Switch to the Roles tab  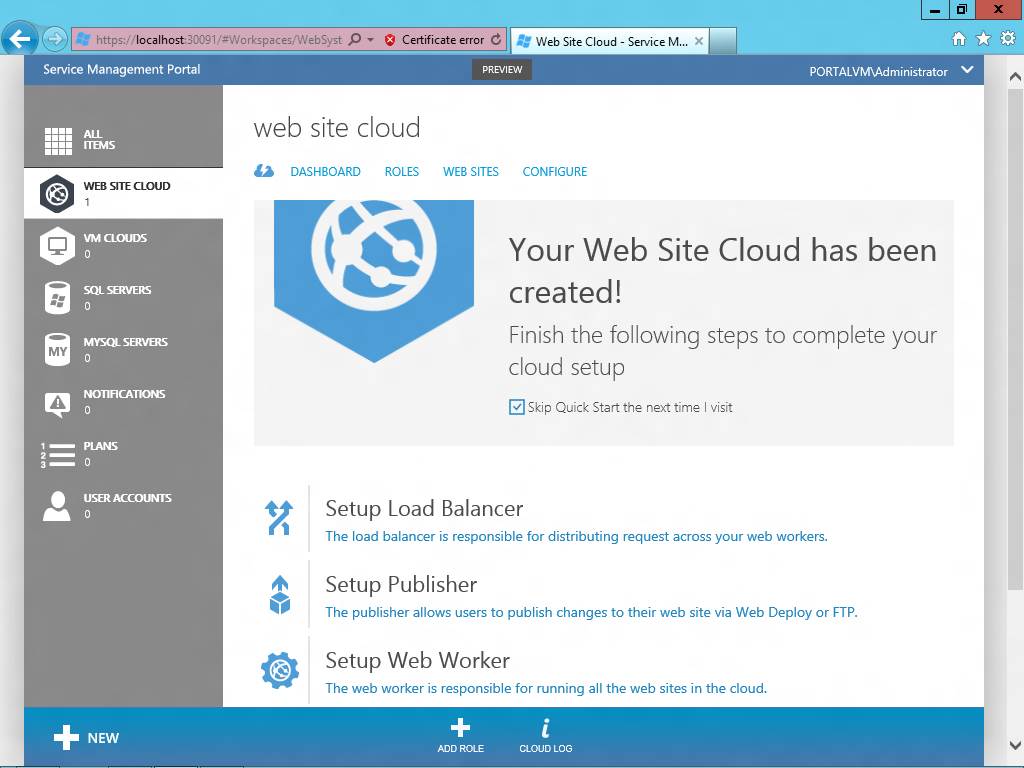click(402, 172)
